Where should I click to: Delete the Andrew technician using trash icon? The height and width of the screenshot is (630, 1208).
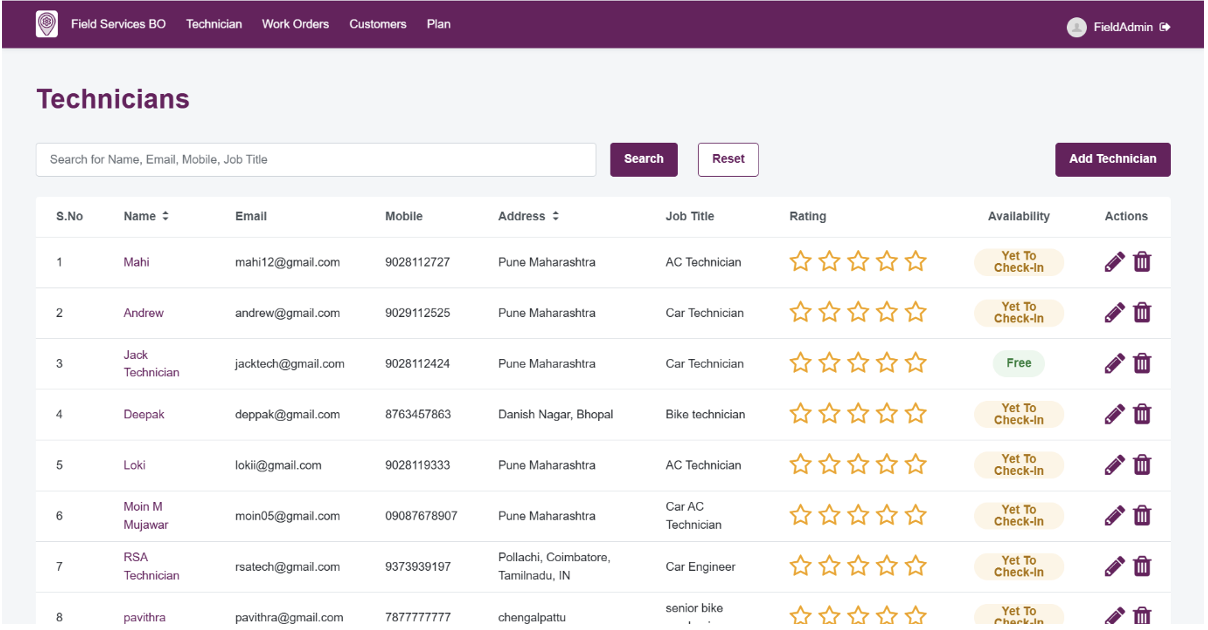1142,313
